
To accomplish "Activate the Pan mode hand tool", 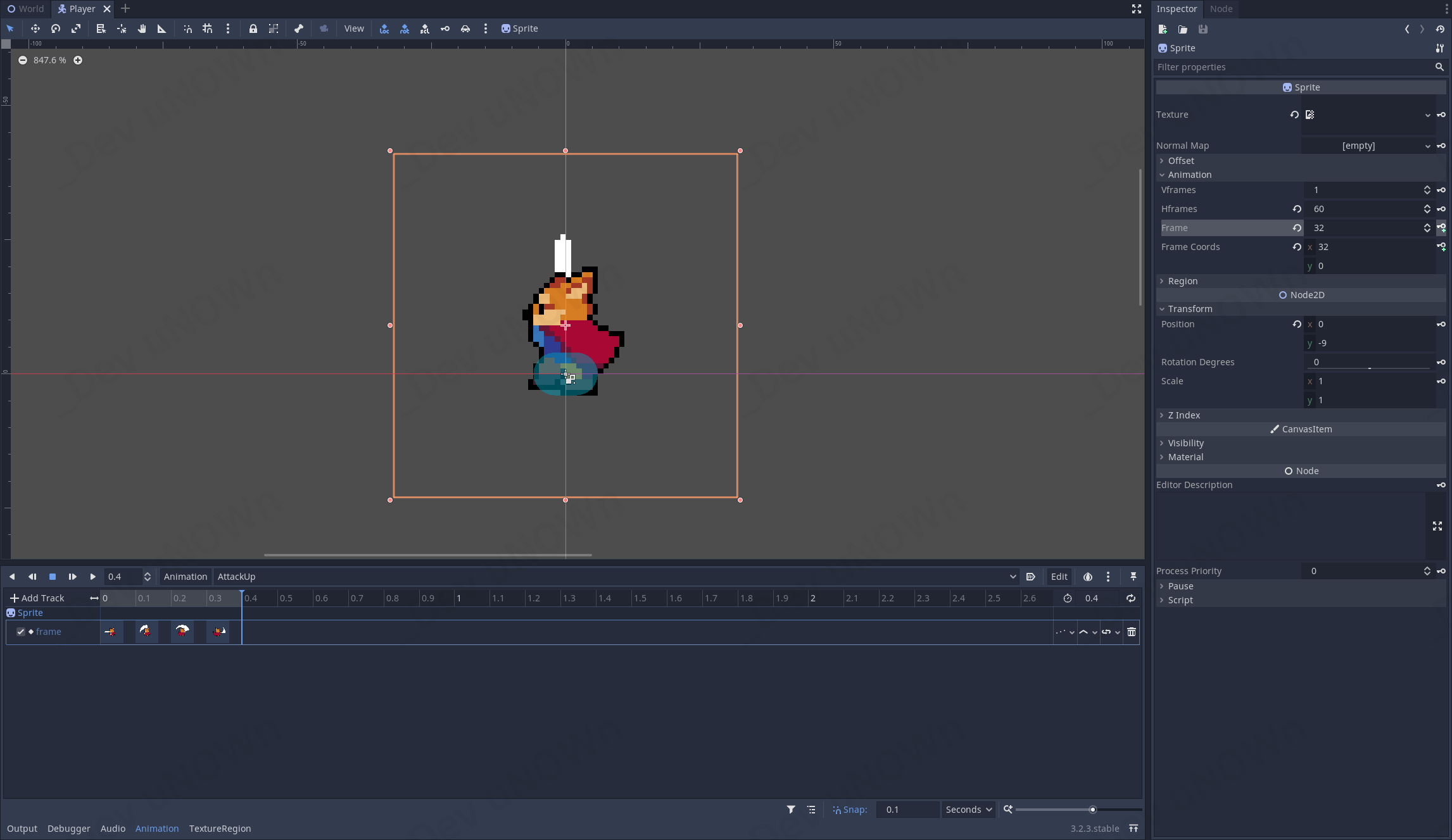I will pyautogui.click(x=142, y=28).
